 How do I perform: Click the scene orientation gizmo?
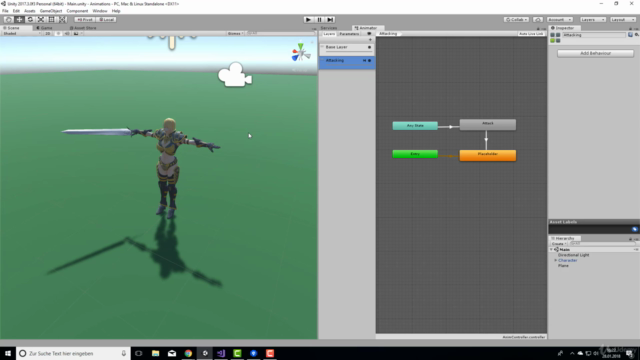[x=301, y=53]
